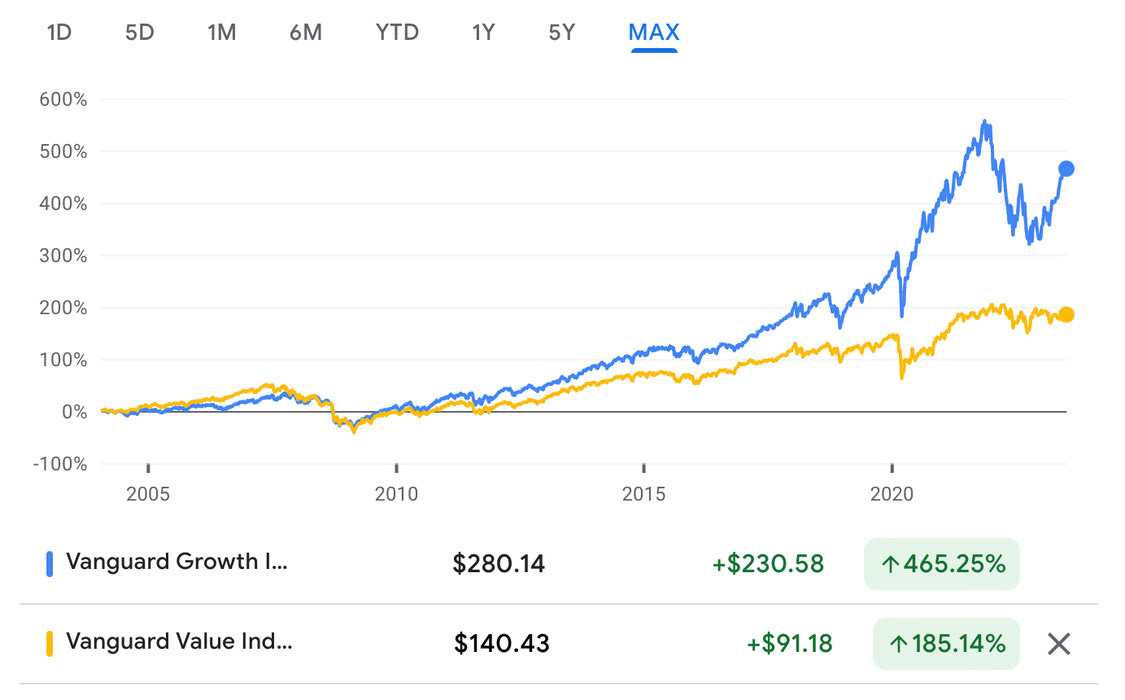
Task: Select the 5D range
Action: click(139, 31)
